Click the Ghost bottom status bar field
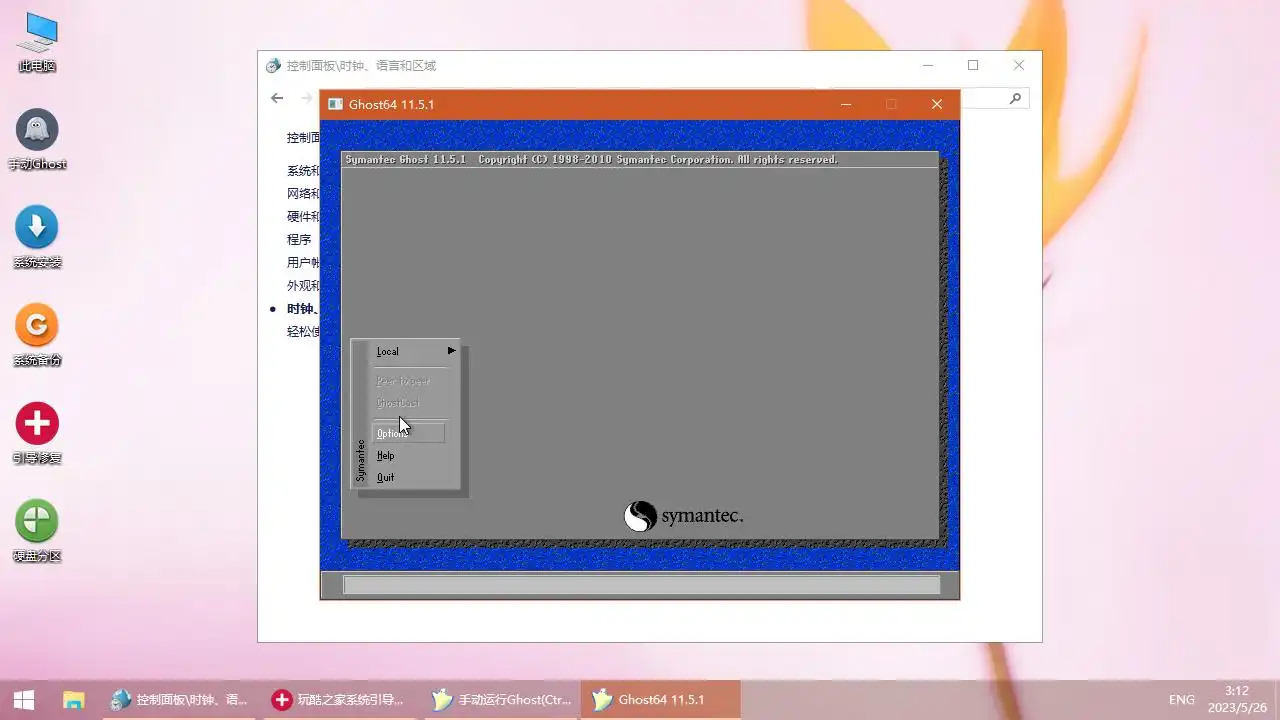The height and width of the screenshot is (720, 1280). [x=641, y=585]
